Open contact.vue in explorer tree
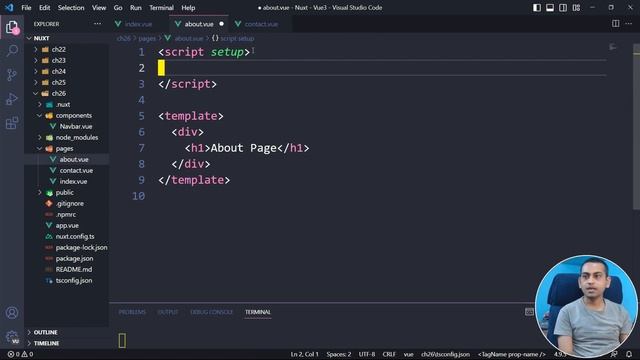This screenshot has width=640, height=360. tap(76, 170)
